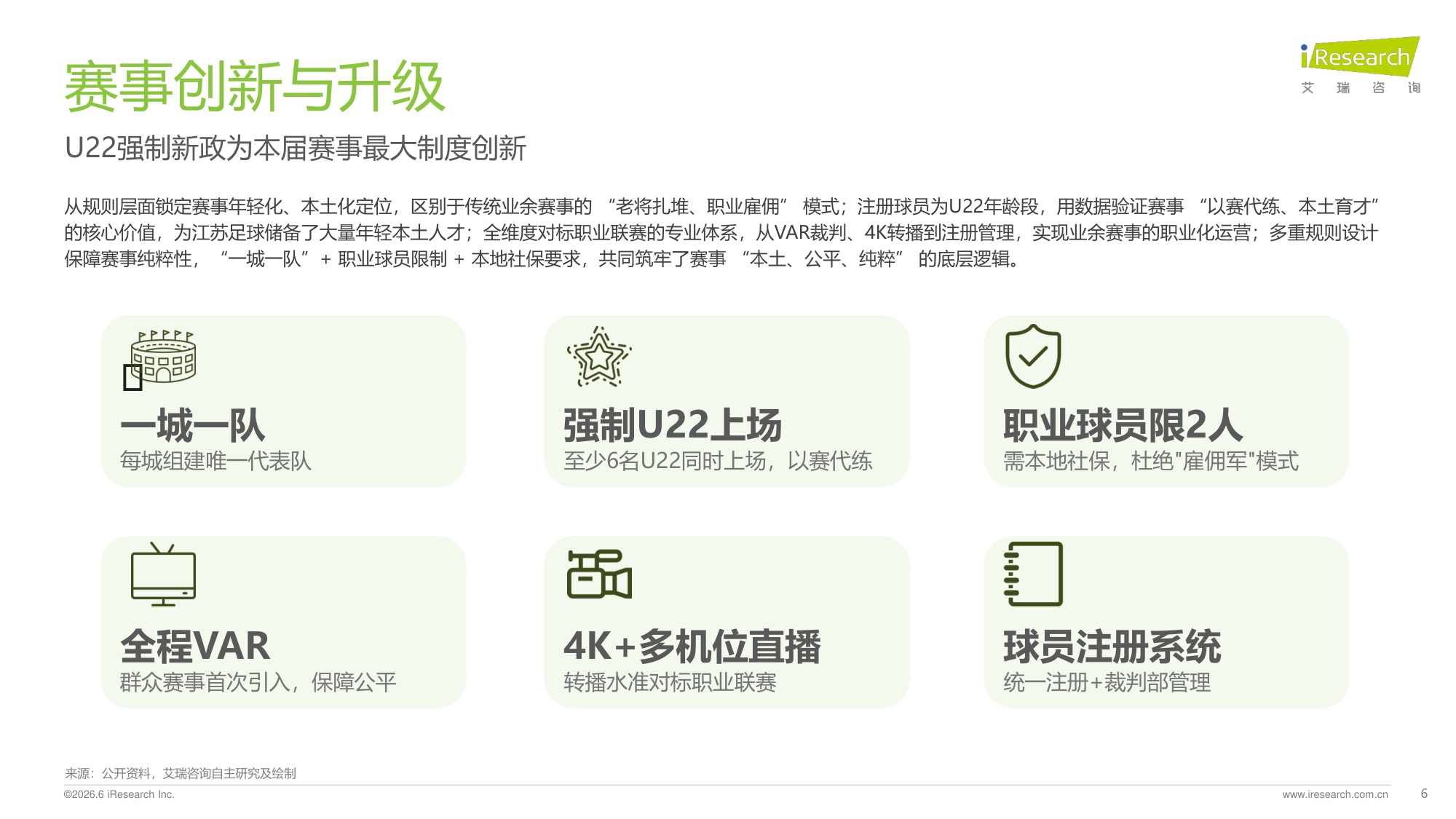Click the text 需本地社保，杜绝"雇佣军"模式
1456x819 pixels.
[x=1151, y=461]
